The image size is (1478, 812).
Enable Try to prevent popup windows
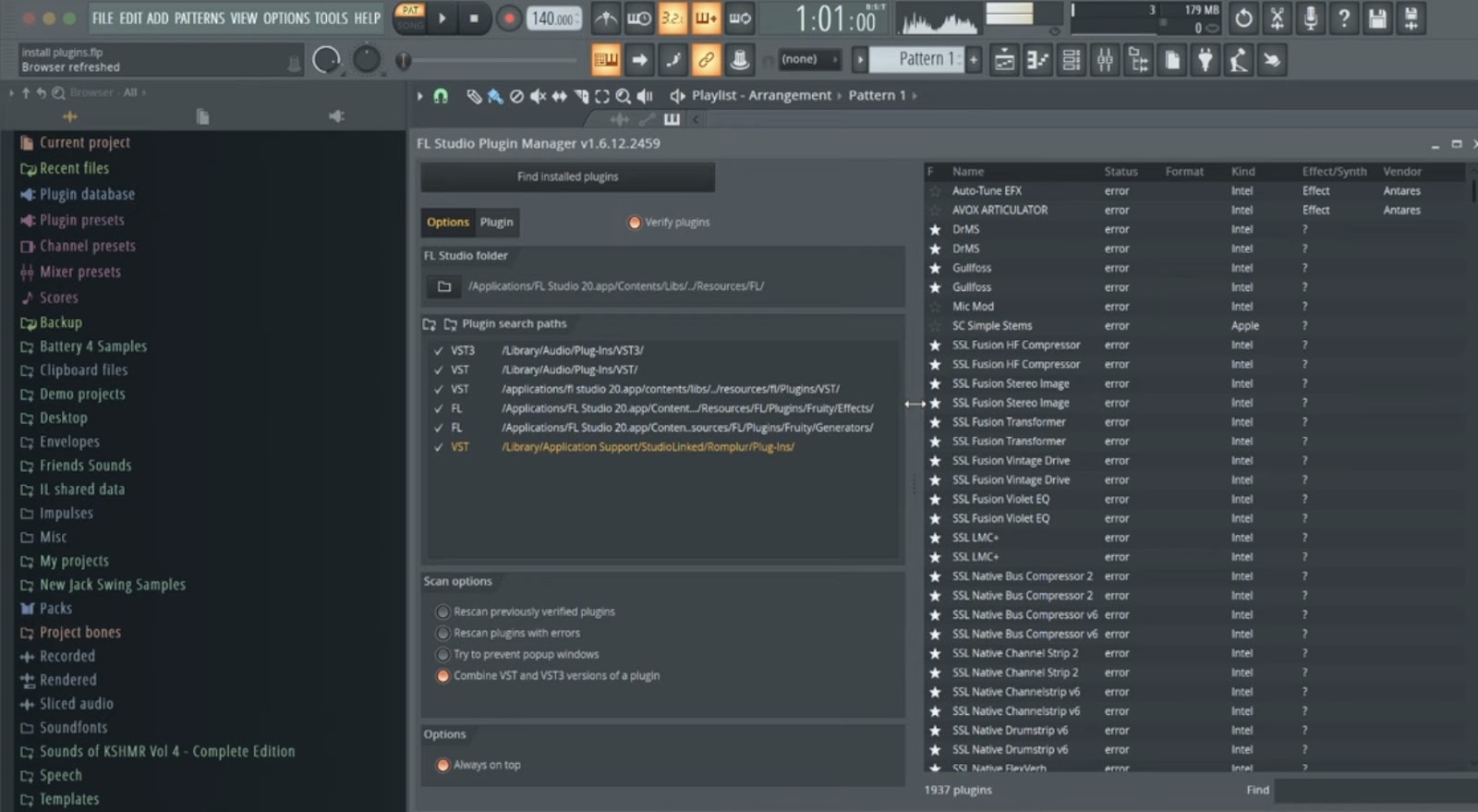coord(442,654)
